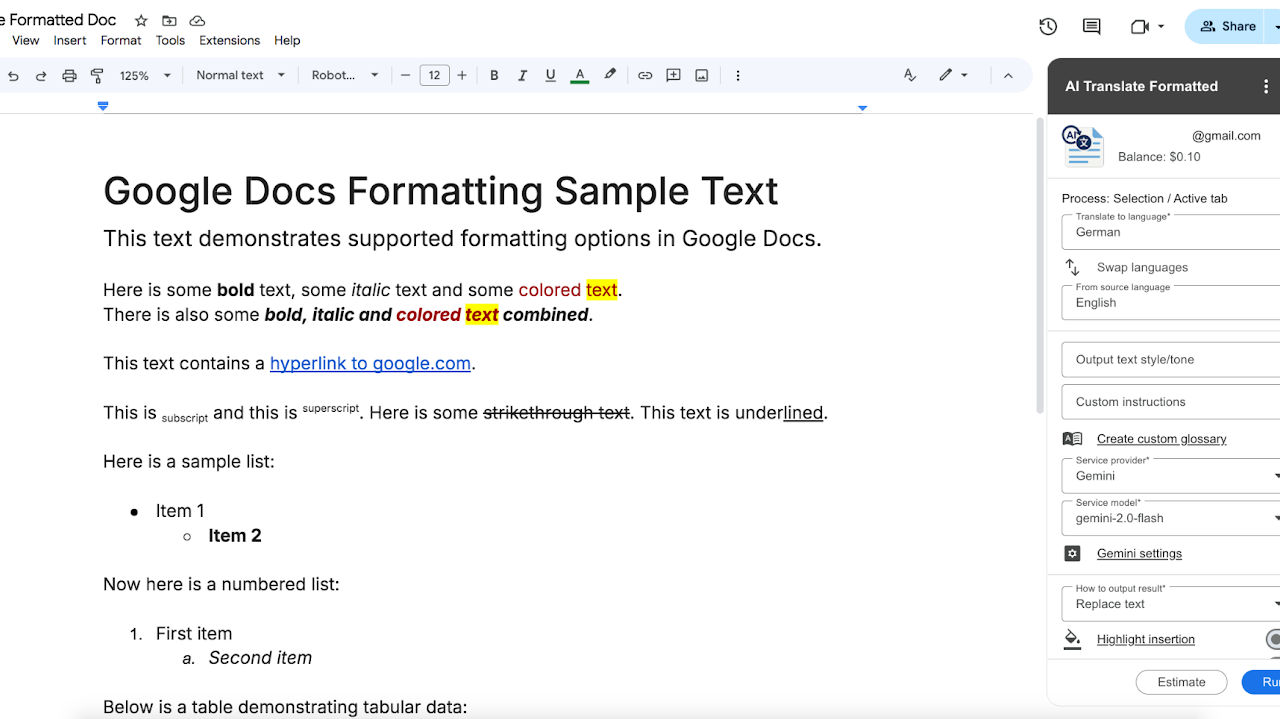Open the highlight color picker
Screen dimensions: 1280x719
click(610, 76)
